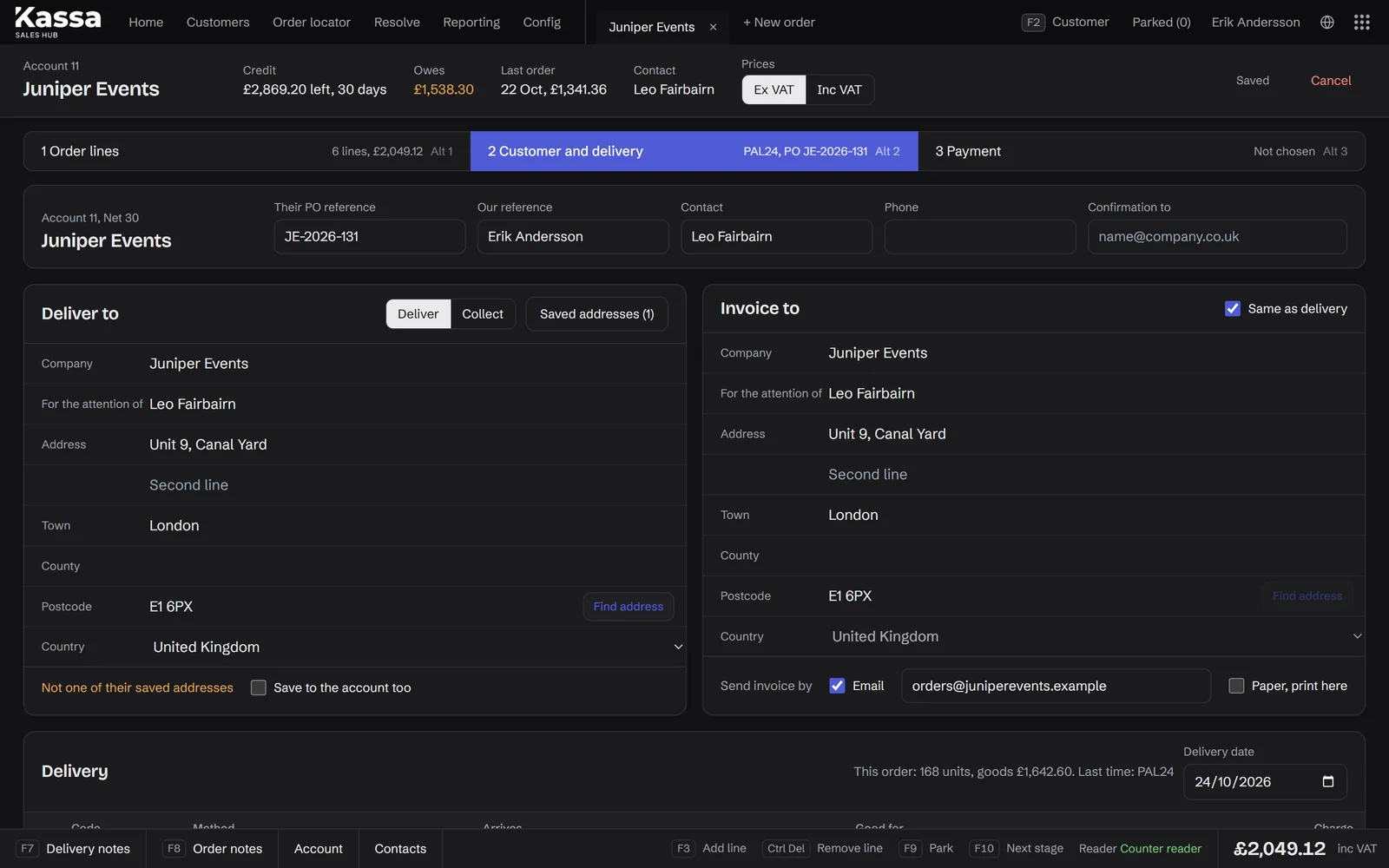The image size is (1389, 868).
Task: Open Parked (0) orders
Action: (1162, 22)
